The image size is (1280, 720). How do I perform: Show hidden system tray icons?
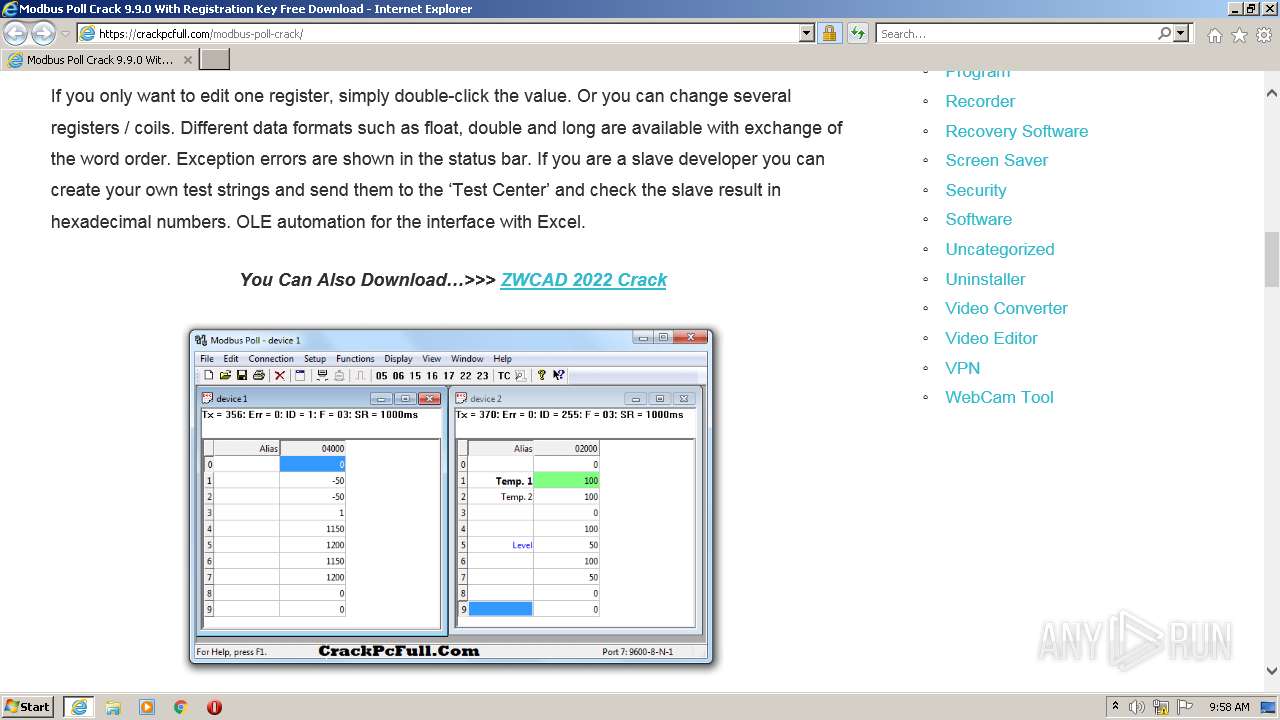click(1115, 706)
